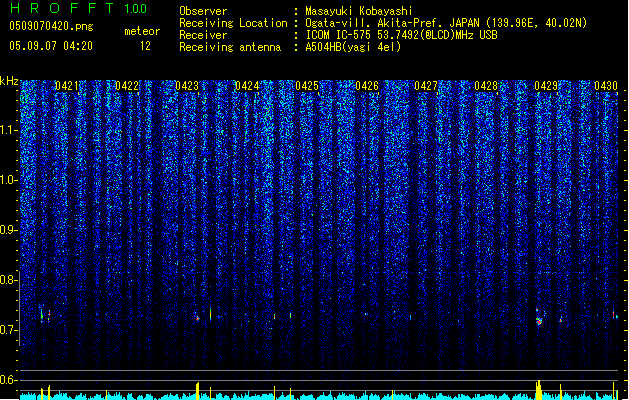Click the Receiving antenna label
This screenshot has height=400, width=629.
230,47
